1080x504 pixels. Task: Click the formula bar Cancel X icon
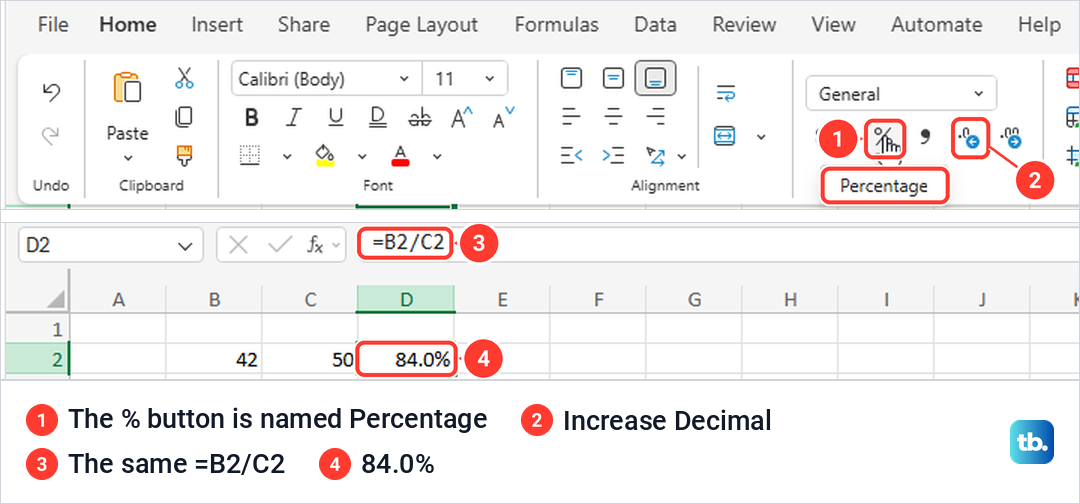pos(238,245)
